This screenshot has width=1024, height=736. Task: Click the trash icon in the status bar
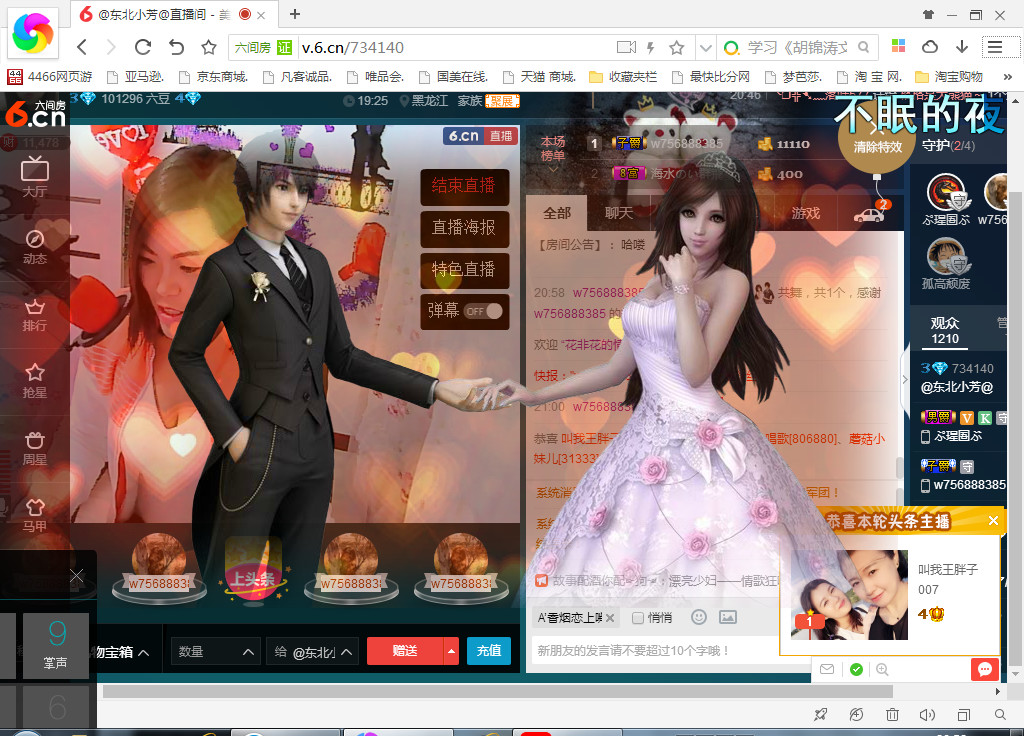tap(892, 715)
